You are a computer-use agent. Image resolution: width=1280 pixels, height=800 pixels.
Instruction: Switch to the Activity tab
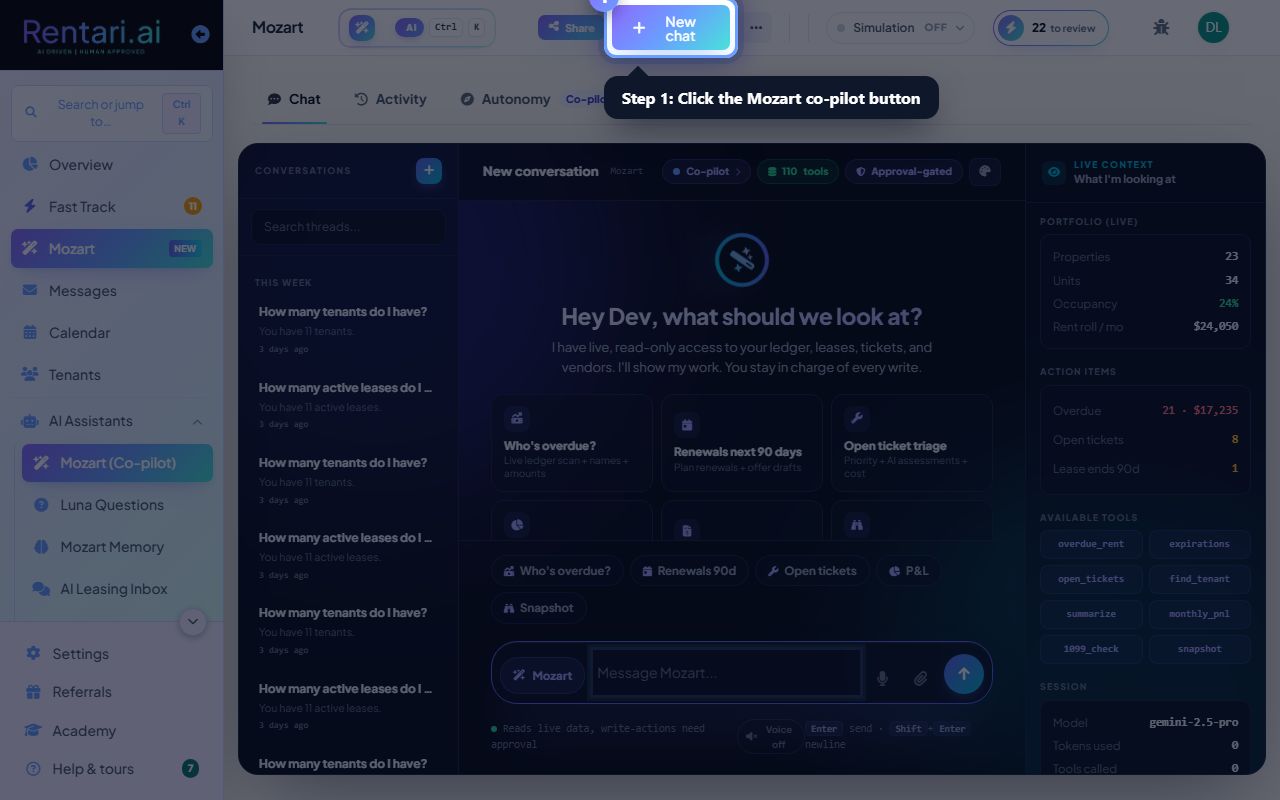coord(390,99)
